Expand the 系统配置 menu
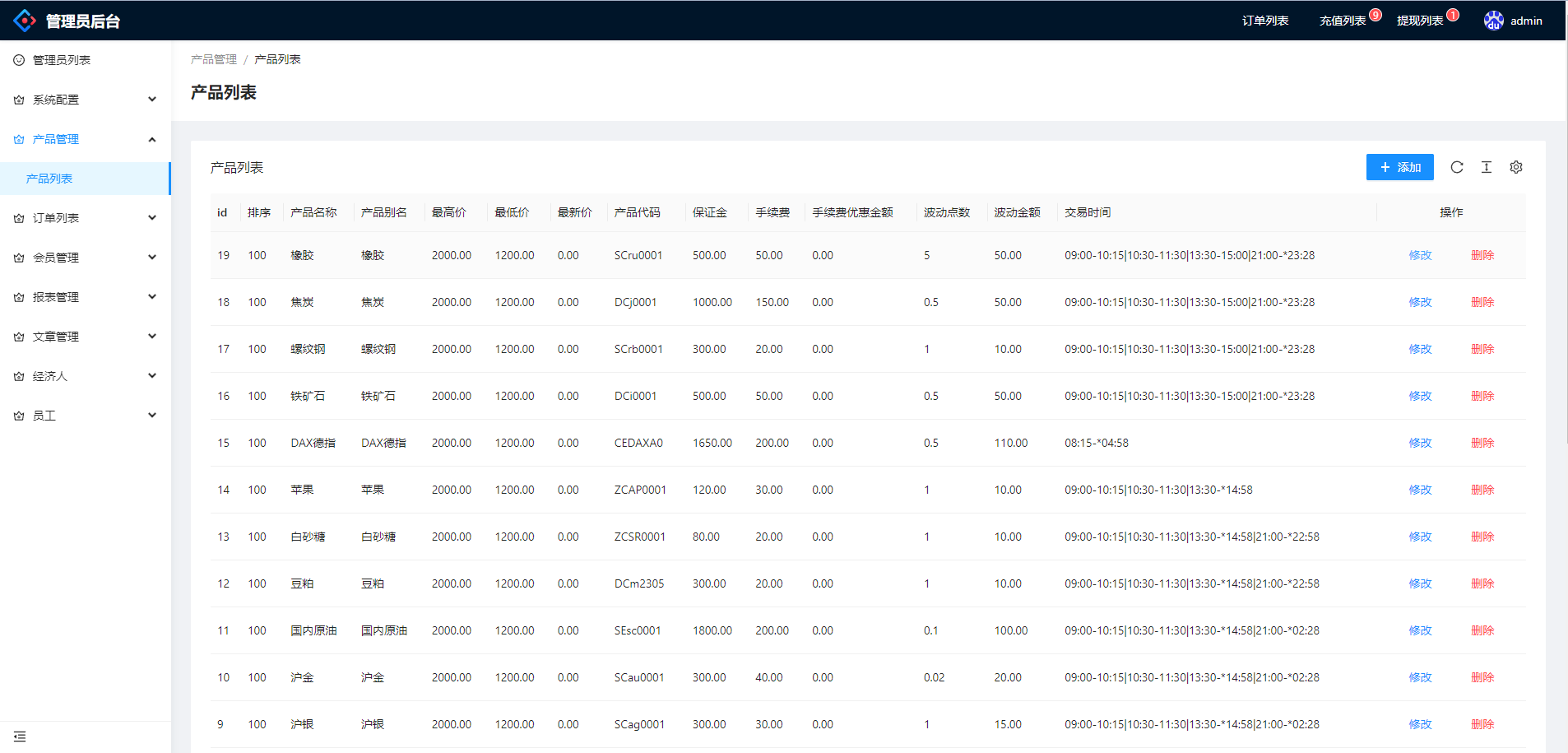 [151, 100]
